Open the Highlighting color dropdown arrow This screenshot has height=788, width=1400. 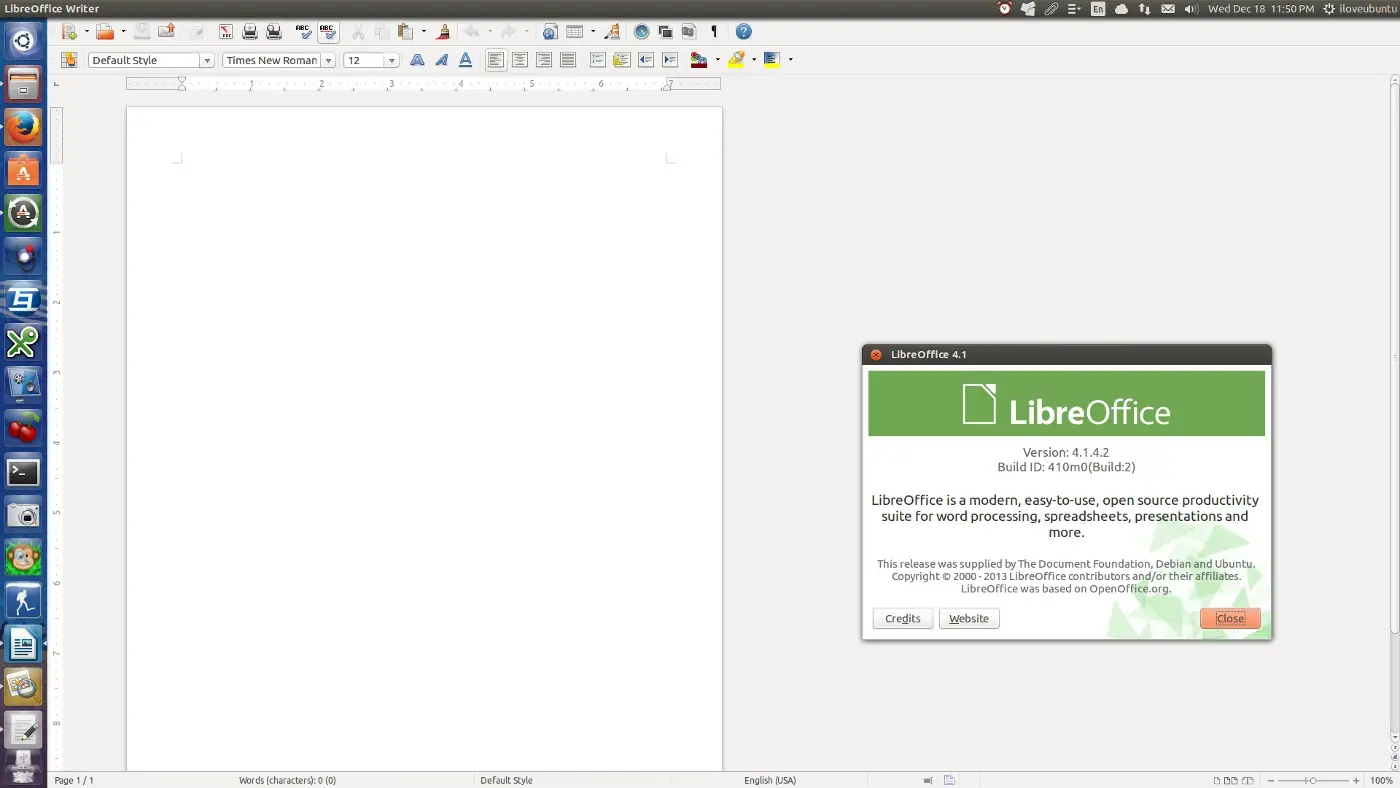(754, 60)
